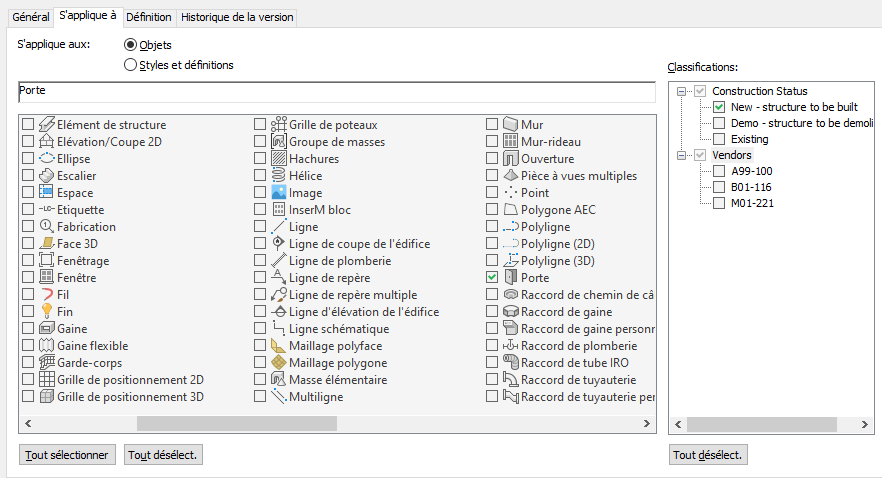The height and width of the screenshot is (478, 882).
Task: Click the Mur-rideau curtain wall icon
Action: point(510,142)
